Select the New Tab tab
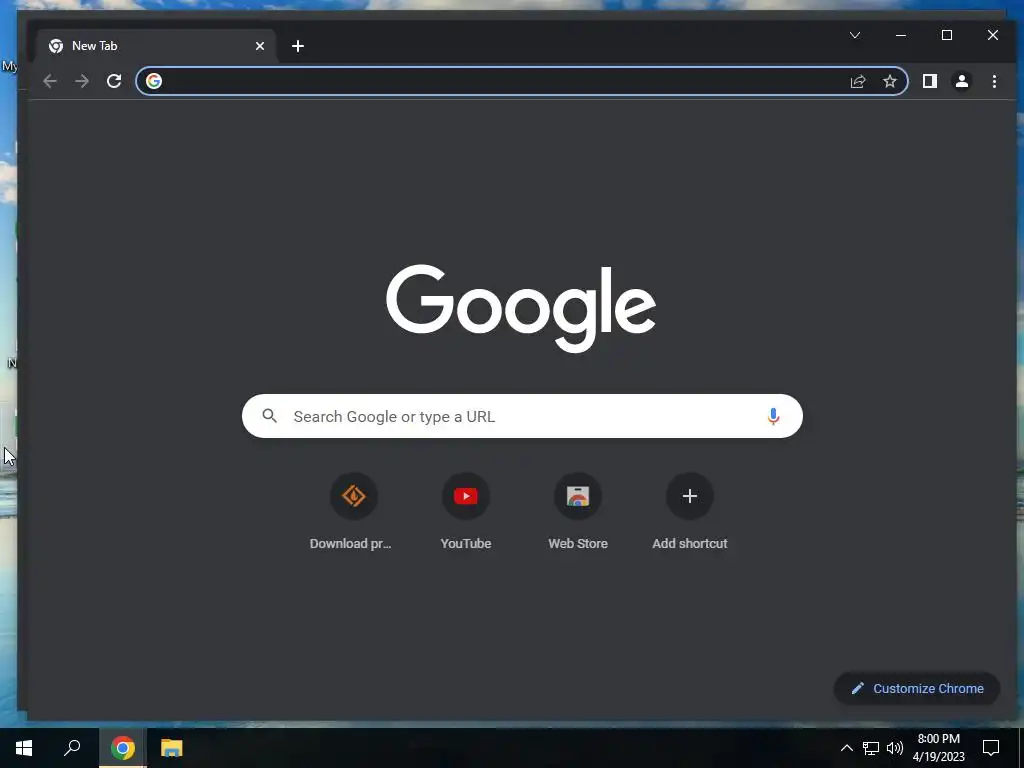Image resolution: width=1024 pixels, height=768 pixels. [155, 46]
